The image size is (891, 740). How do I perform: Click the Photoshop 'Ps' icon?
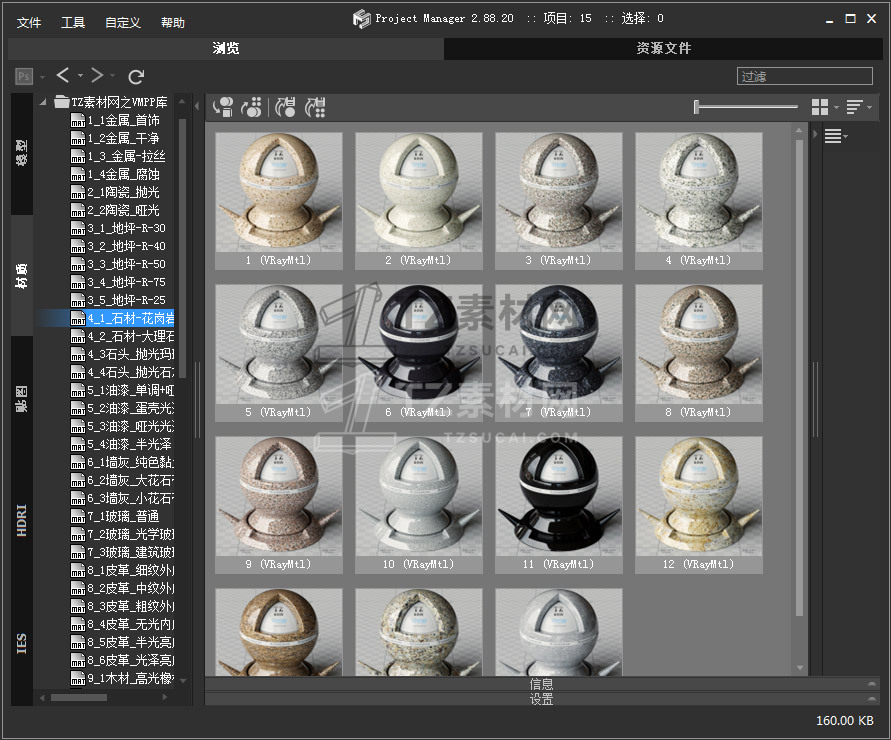pos(24,76)
